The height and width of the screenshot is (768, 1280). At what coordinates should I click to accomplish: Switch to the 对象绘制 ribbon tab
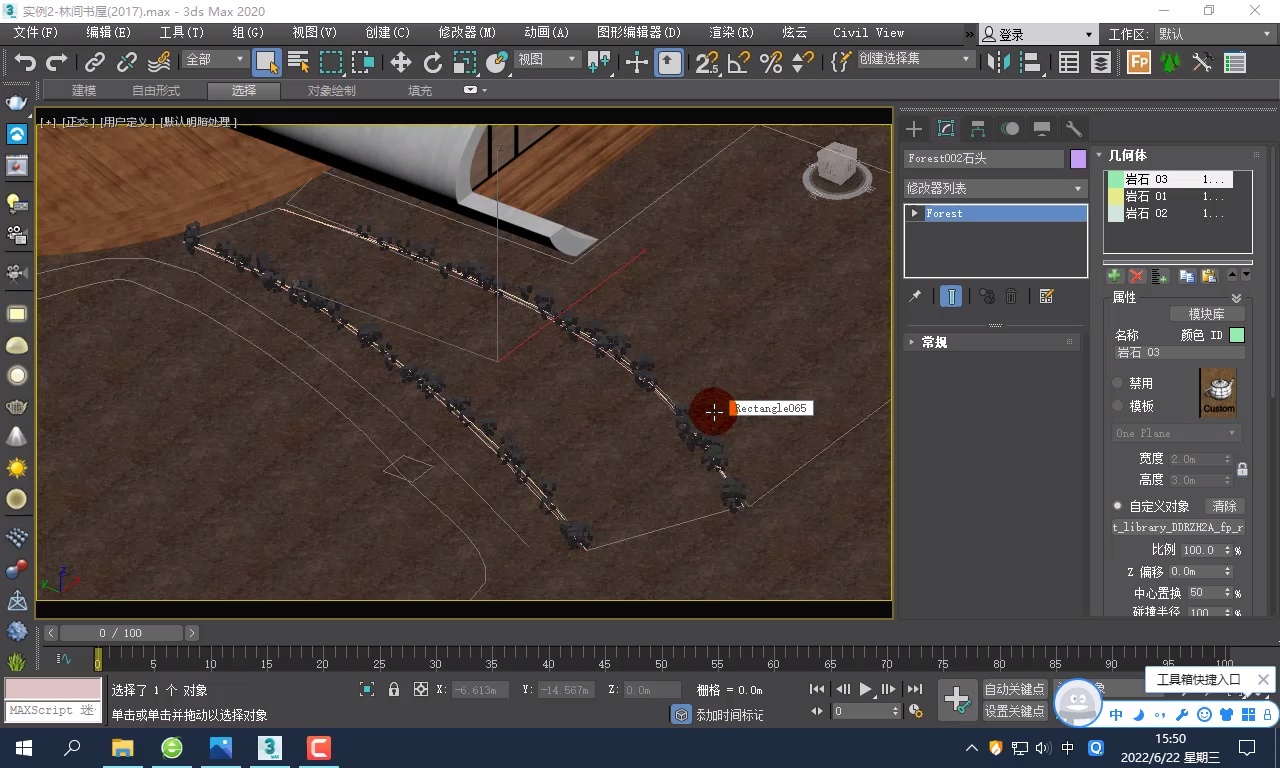click(331, 91)
